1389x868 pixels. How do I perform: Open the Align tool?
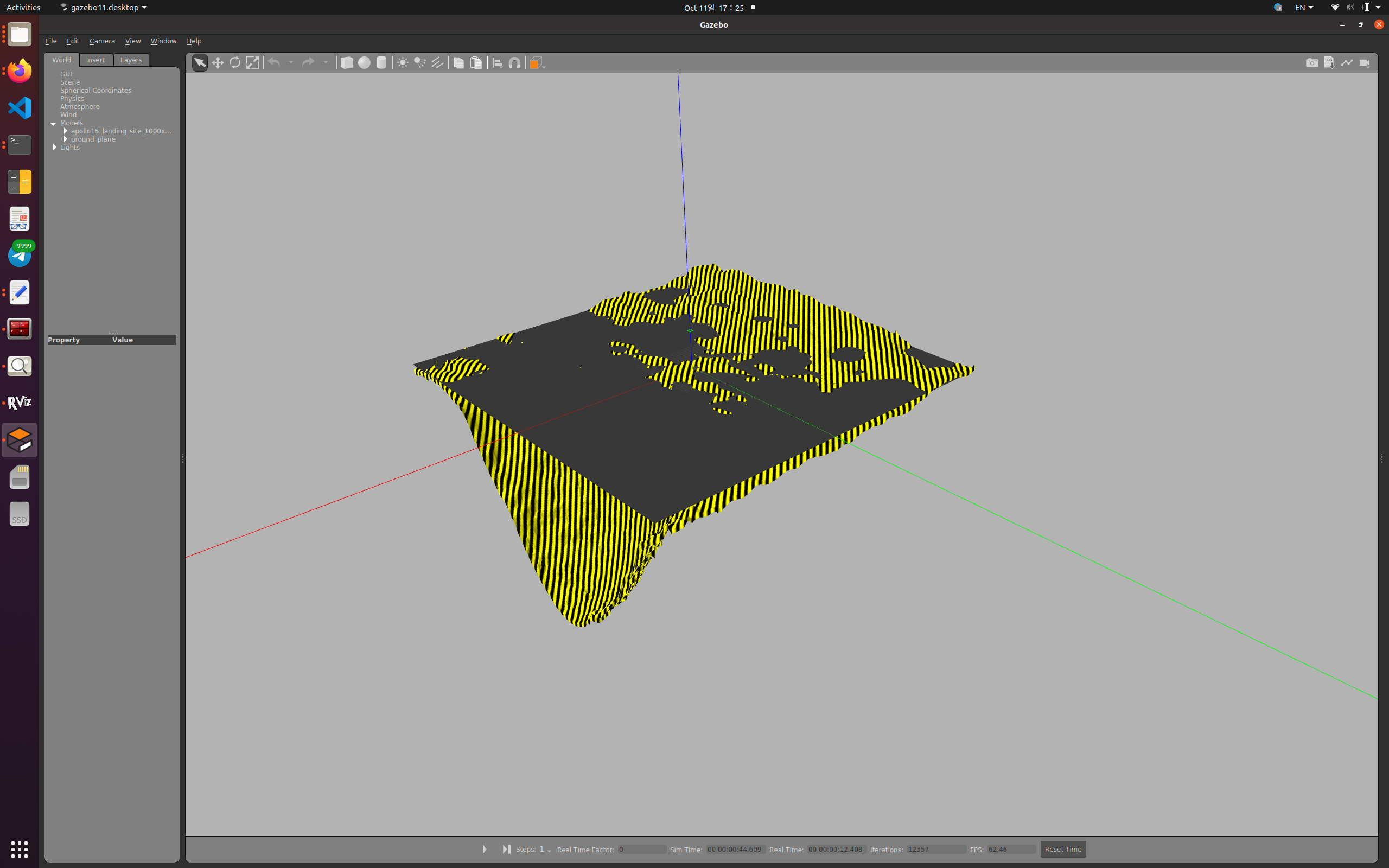click(498, 62)
